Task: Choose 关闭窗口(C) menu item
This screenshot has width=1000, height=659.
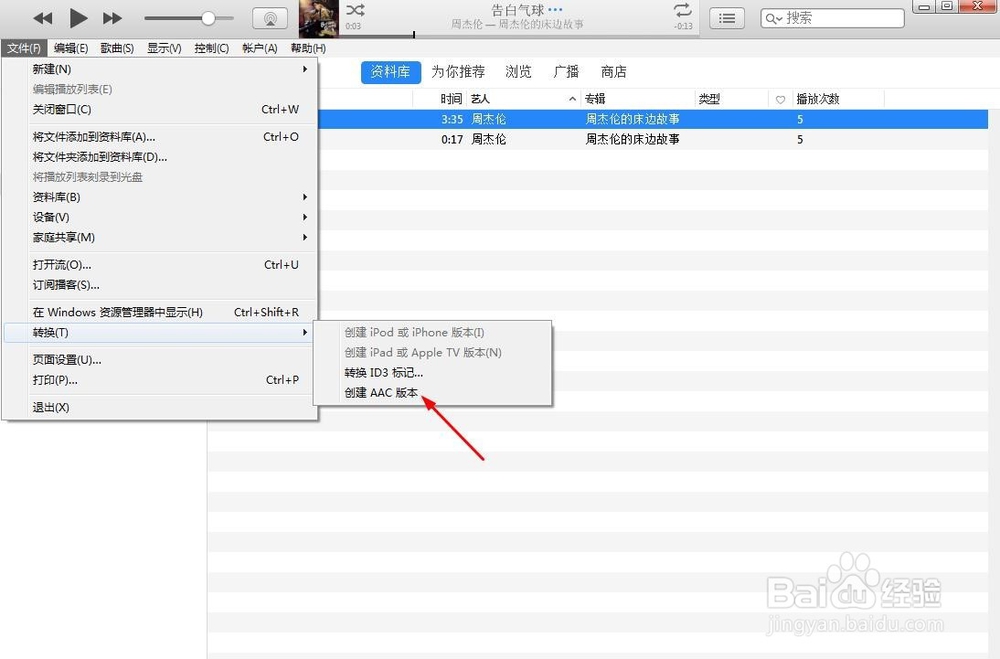Action: point(159,109)
